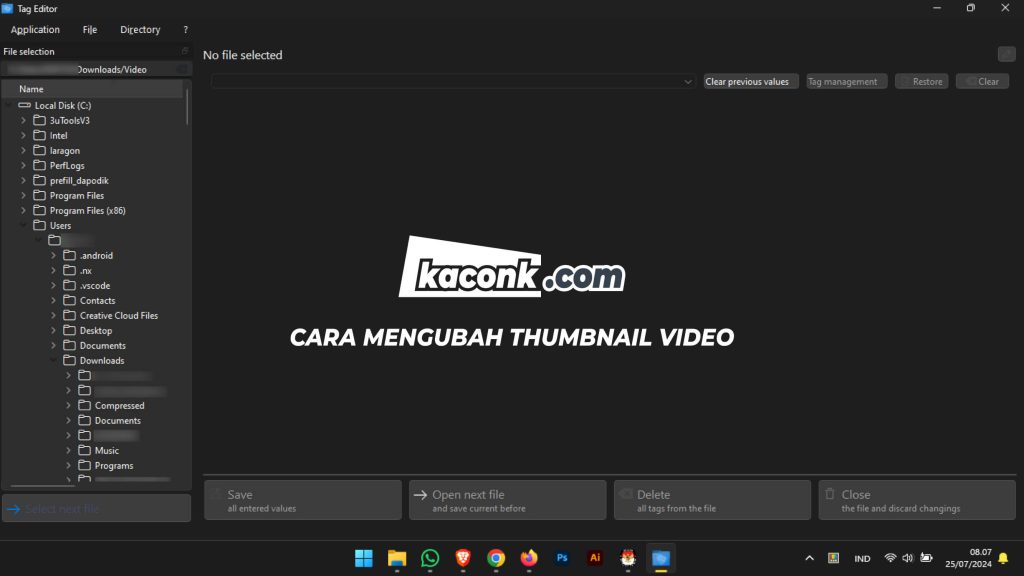
Task: Expand the laragon folder
Action: [24, 150]
